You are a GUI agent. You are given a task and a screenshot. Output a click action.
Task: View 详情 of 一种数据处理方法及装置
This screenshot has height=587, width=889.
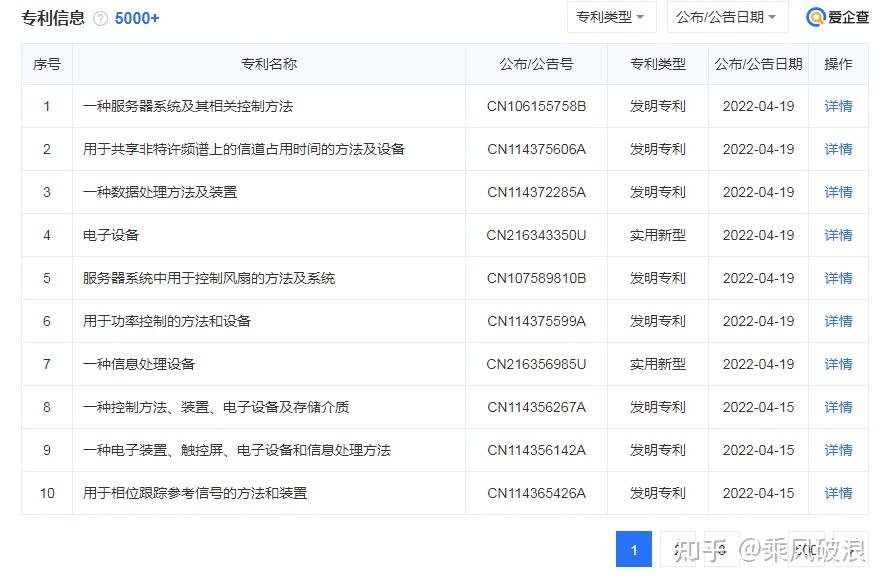(838, 192)
